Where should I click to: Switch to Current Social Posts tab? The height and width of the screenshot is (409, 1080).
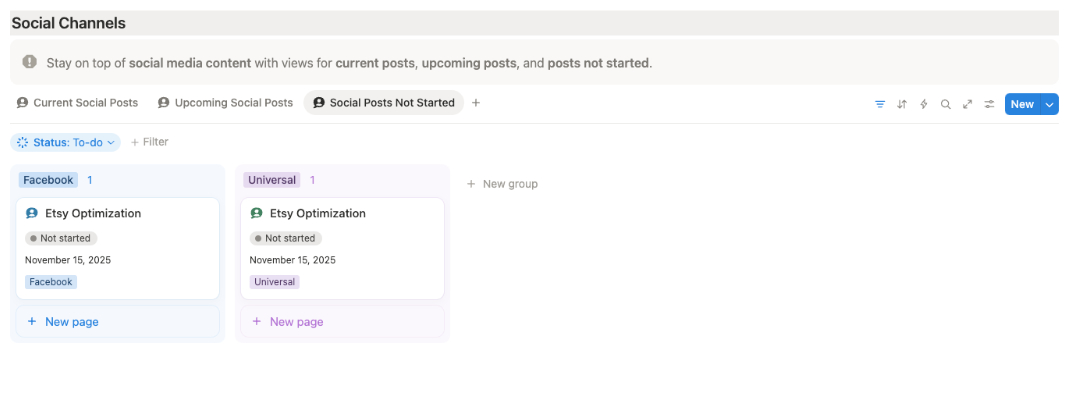(x=78, y=103)
